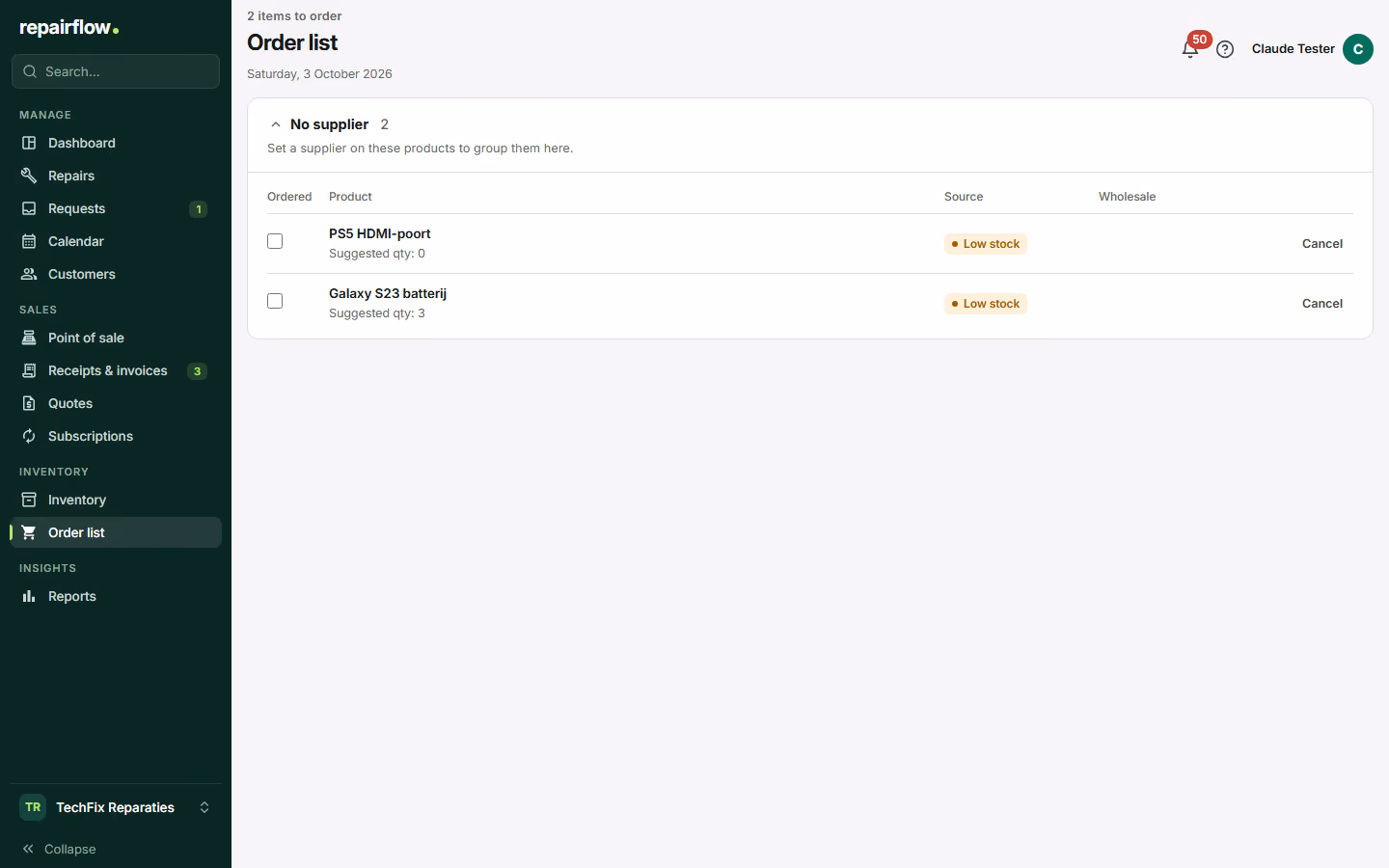Click the Low stock badge for PS5 HDMI-poort
Image resolution: width=1389 pixels, height=868 pixels.
coord(986,244)
